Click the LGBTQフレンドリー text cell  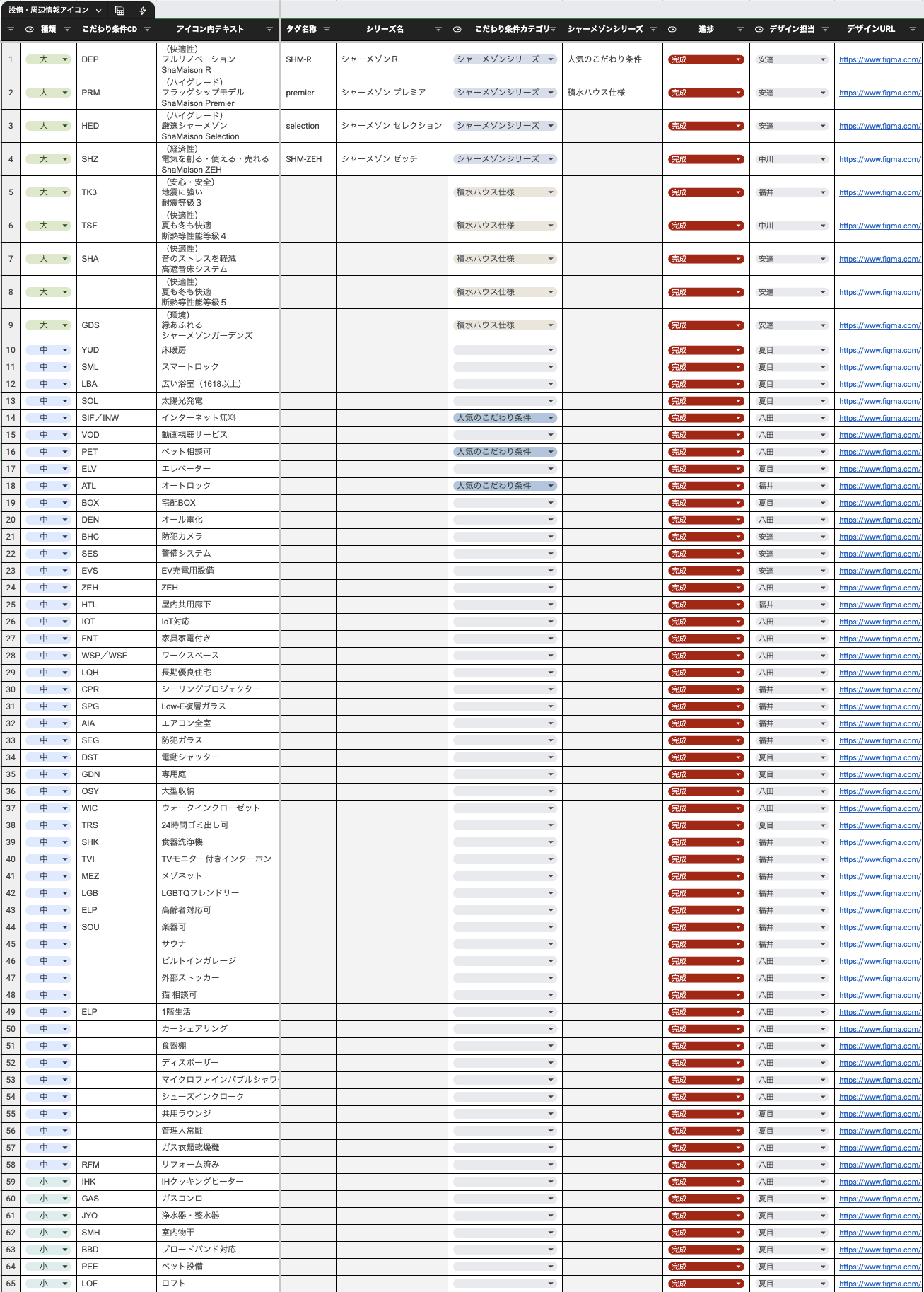218,893
